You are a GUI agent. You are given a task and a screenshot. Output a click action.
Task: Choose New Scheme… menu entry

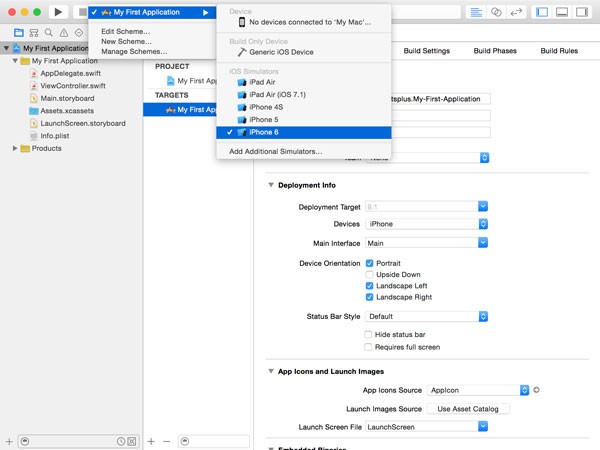126,41
